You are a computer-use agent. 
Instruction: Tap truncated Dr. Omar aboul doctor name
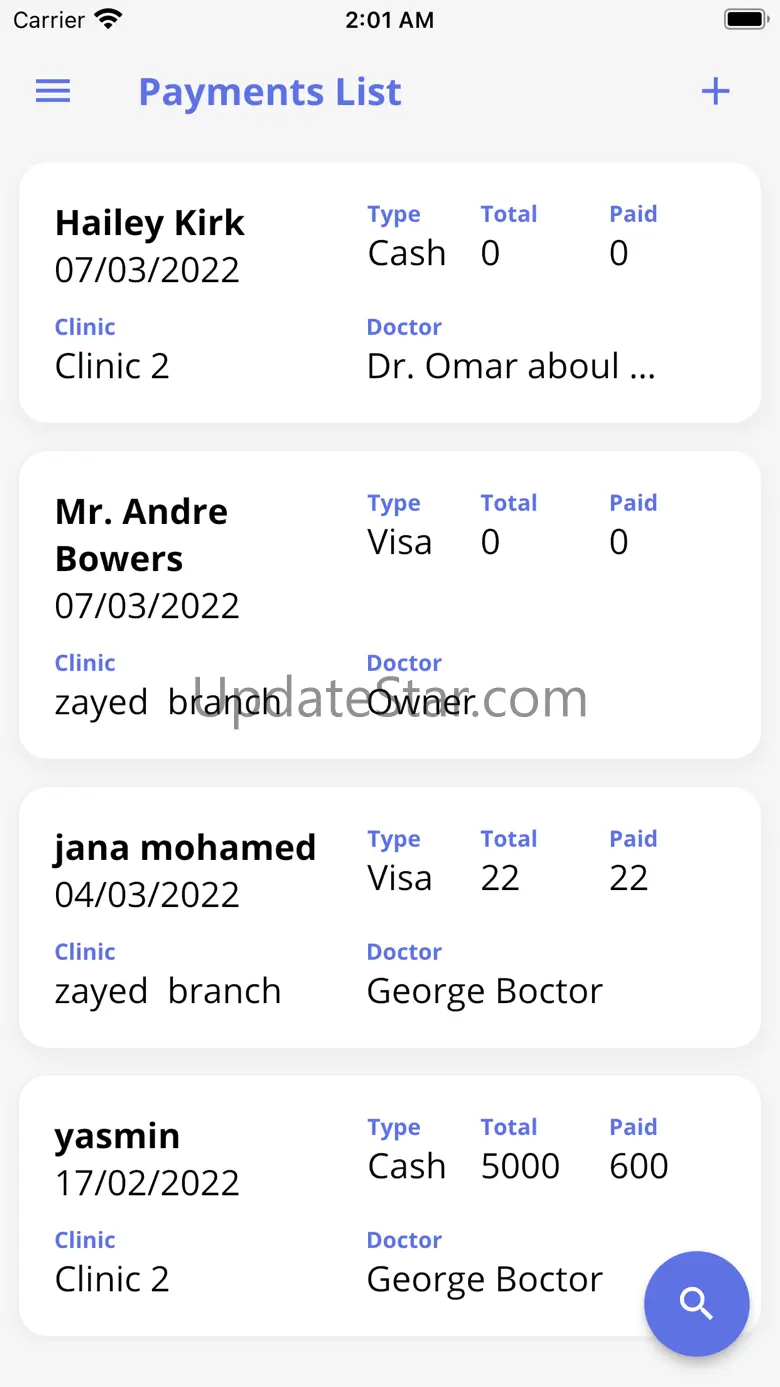click(x=510, y=367)
